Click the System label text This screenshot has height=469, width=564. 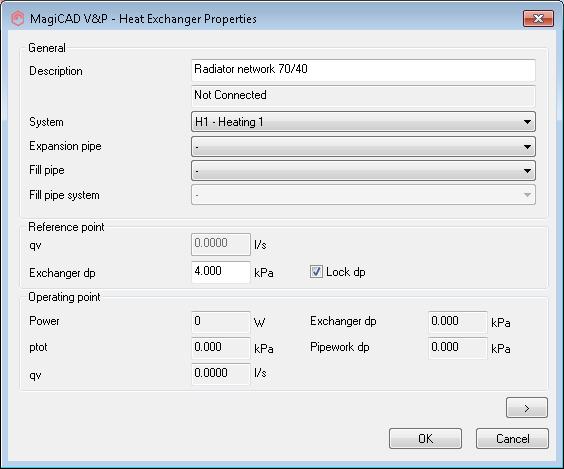[x=46, y=122]
